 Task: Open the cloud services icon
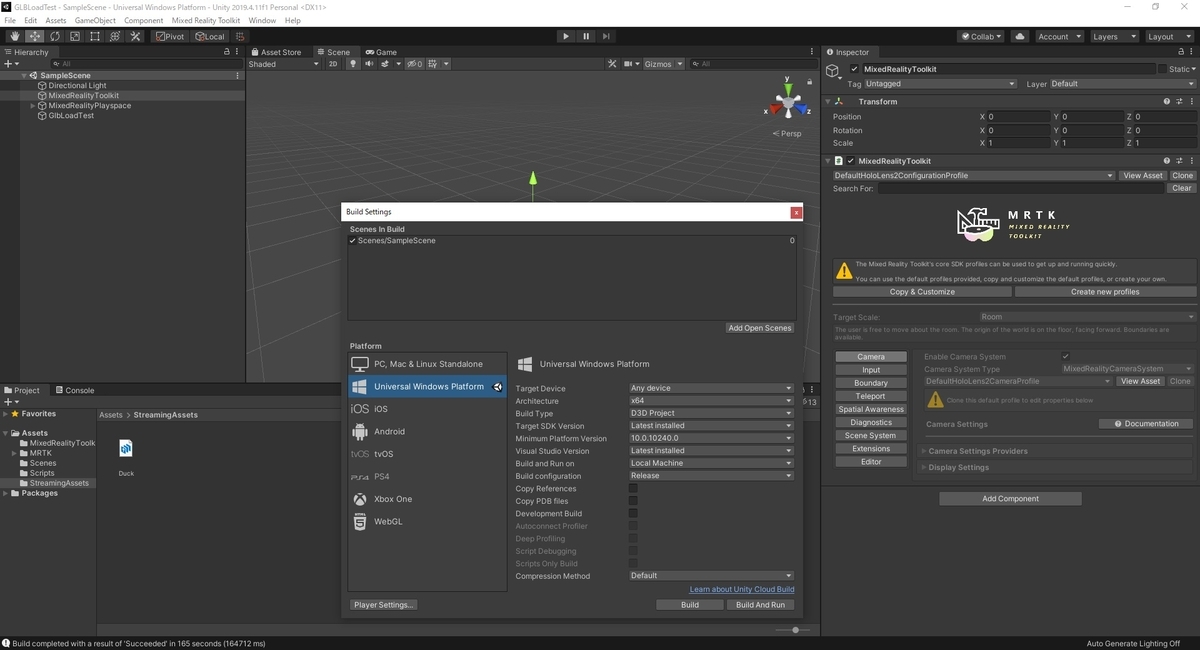click(1020, 36)
